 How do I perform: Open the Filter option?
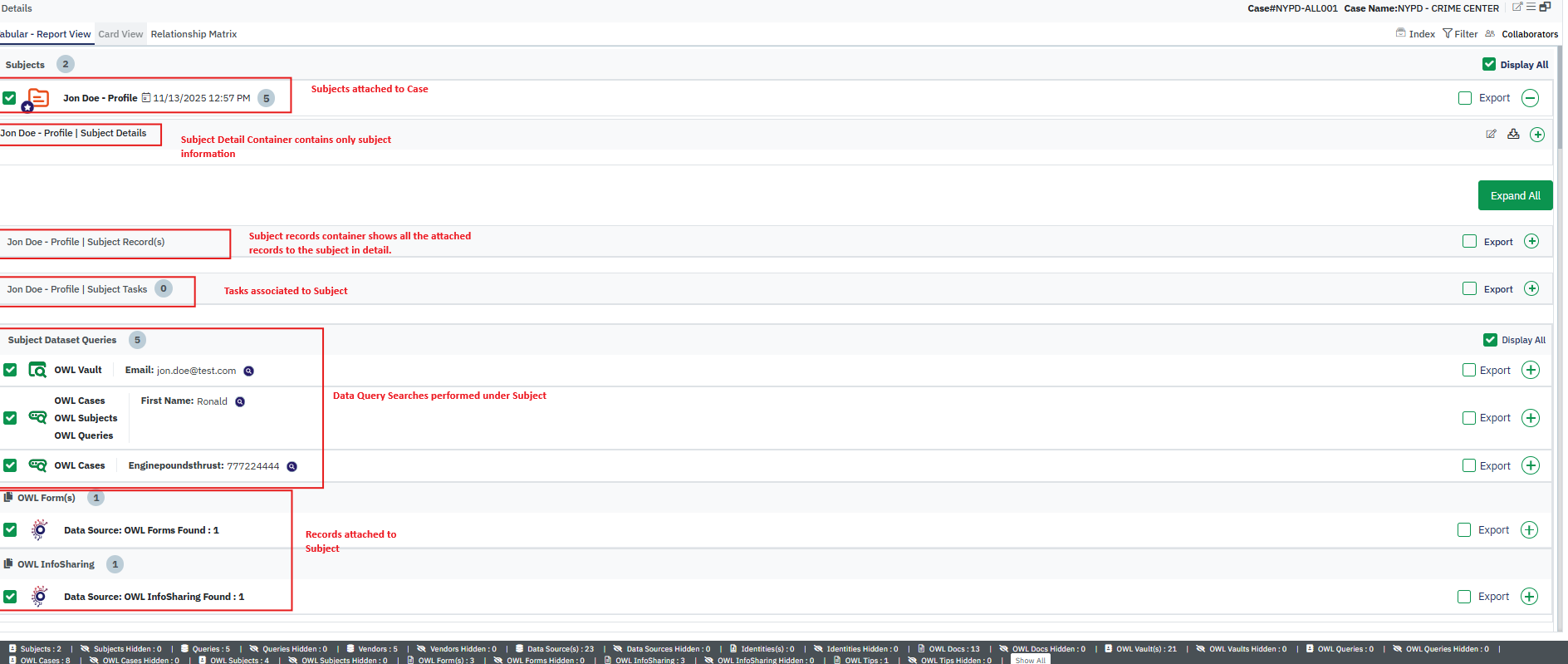pyautogui.click(x=1460, y=34)
